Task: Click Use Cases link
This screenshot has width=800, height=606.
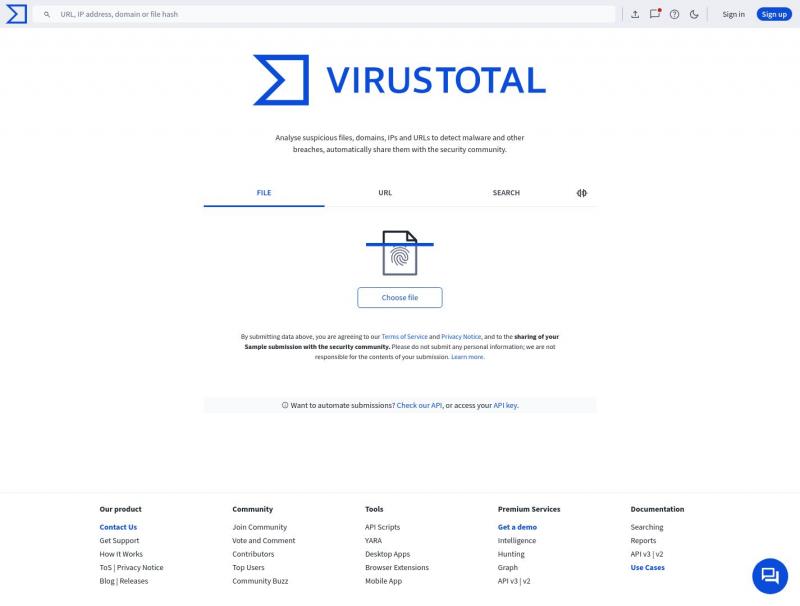Action: (647, 568)
